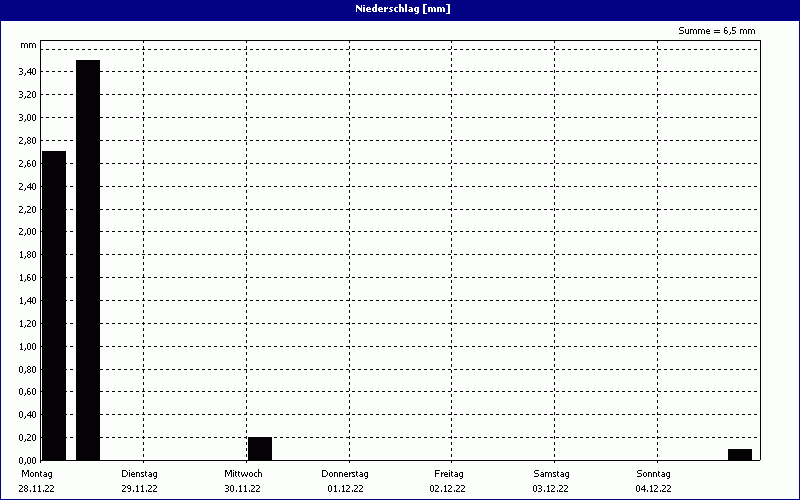The height and width of the screenshot is (500, 800).
Task: Click the 1,20 y-axis value
Action: tap(27, 324)
